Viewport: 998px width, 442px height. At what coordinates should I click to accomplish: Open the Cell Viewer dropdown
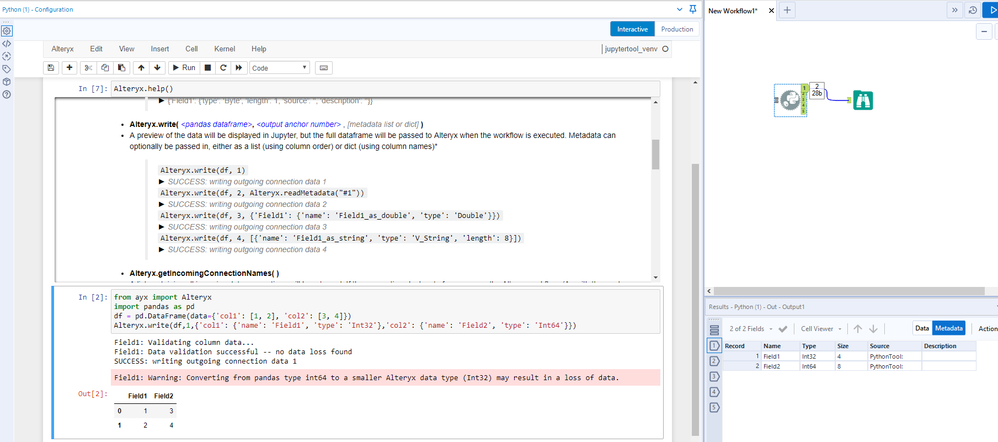point(822,329)
